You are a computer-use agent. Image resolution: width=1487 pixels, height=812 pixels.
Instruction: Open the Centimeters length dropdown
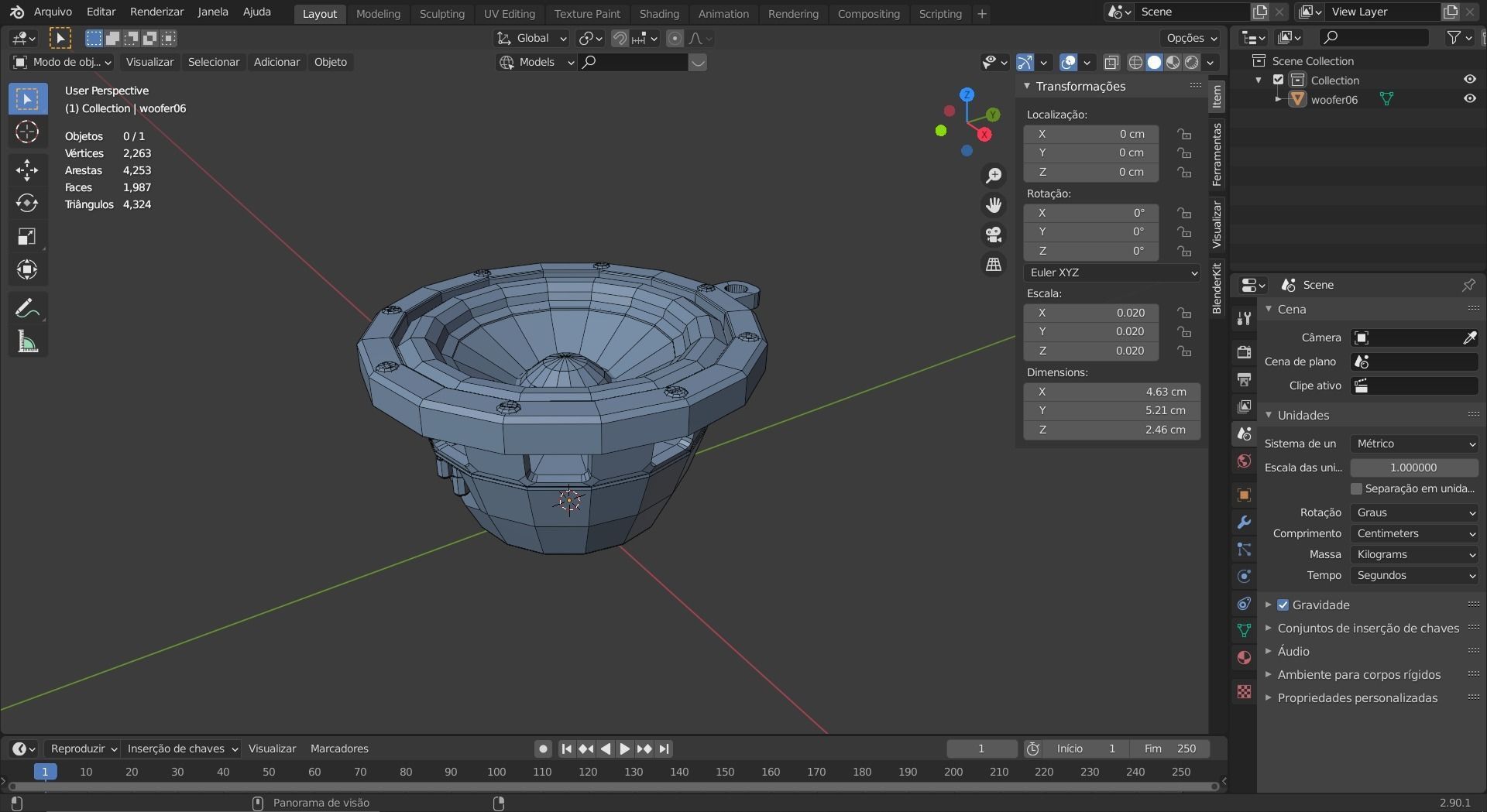click(x=1414, y=533)
